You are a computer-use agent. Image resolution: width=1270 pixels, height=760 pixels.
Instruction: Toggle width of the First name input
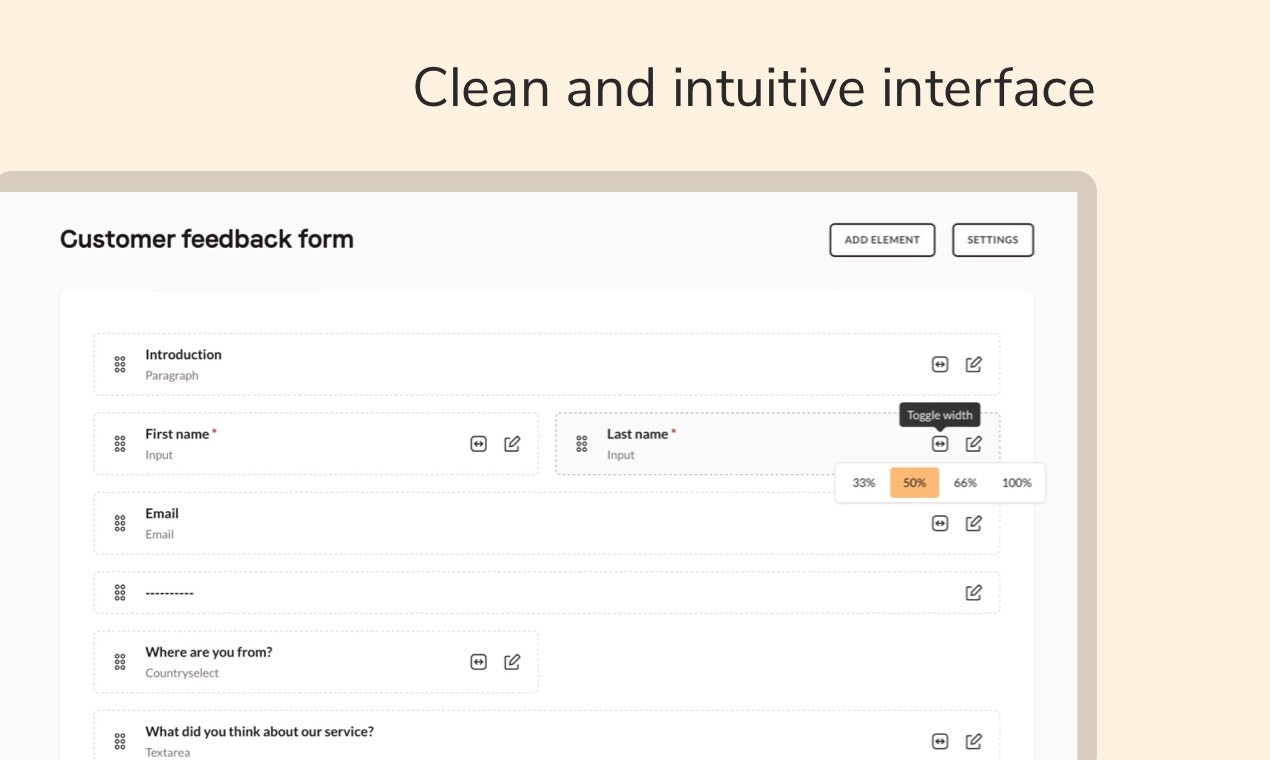pos(479,444)
